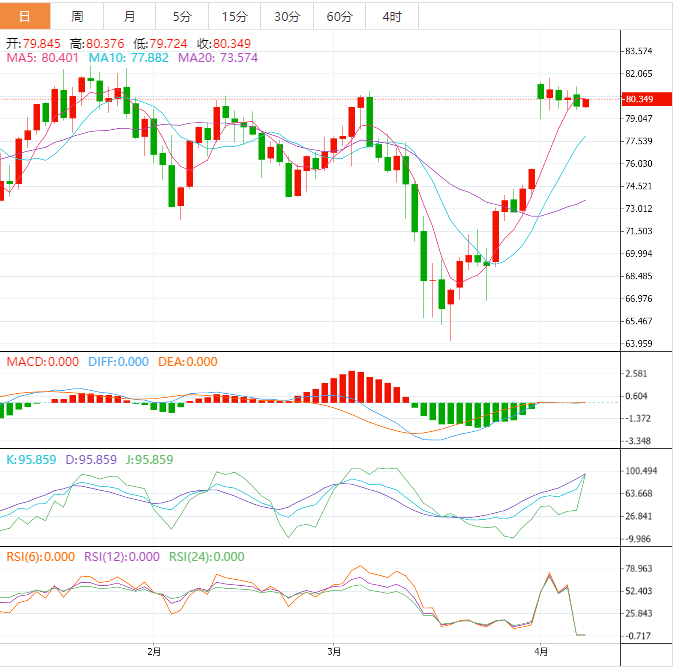673x669 pixels.
Task: Switch to the 周 weekly chart tab
Action: [x=78, y=17]
